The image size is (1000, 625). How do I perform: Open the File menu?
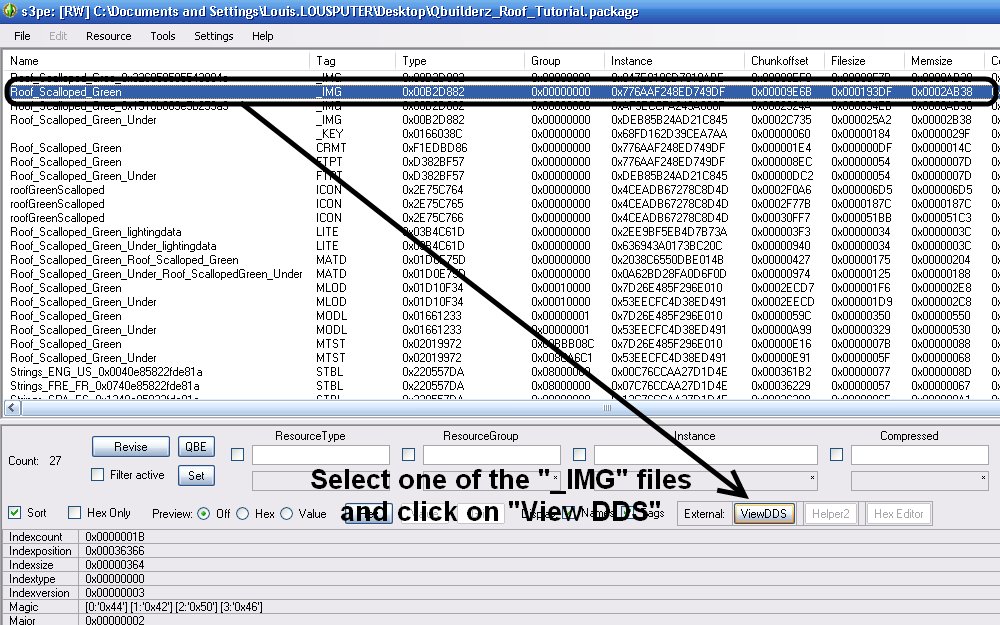[22, 36]
